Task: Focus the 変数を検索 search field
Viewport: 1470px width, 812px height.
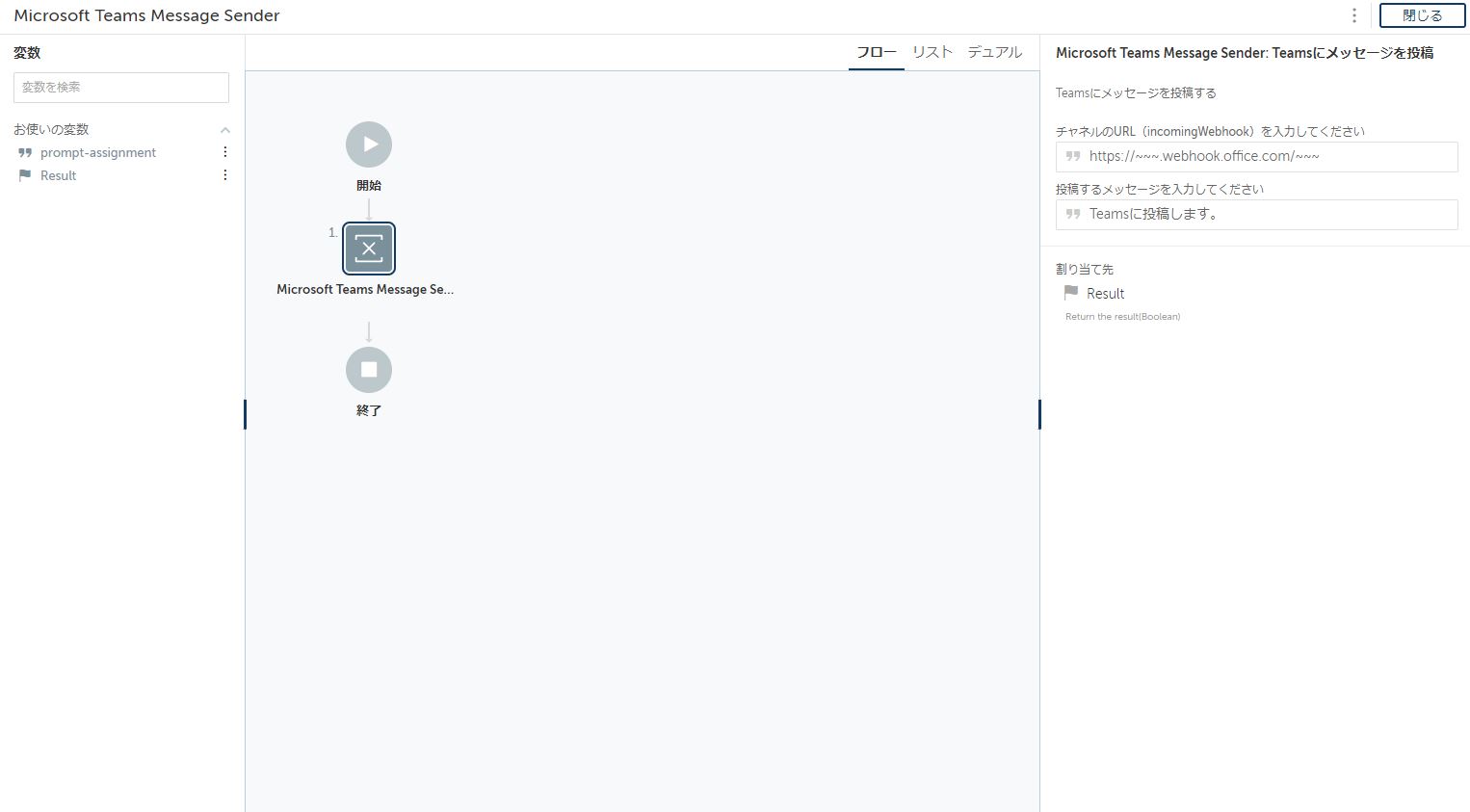Action: [121, 88]
